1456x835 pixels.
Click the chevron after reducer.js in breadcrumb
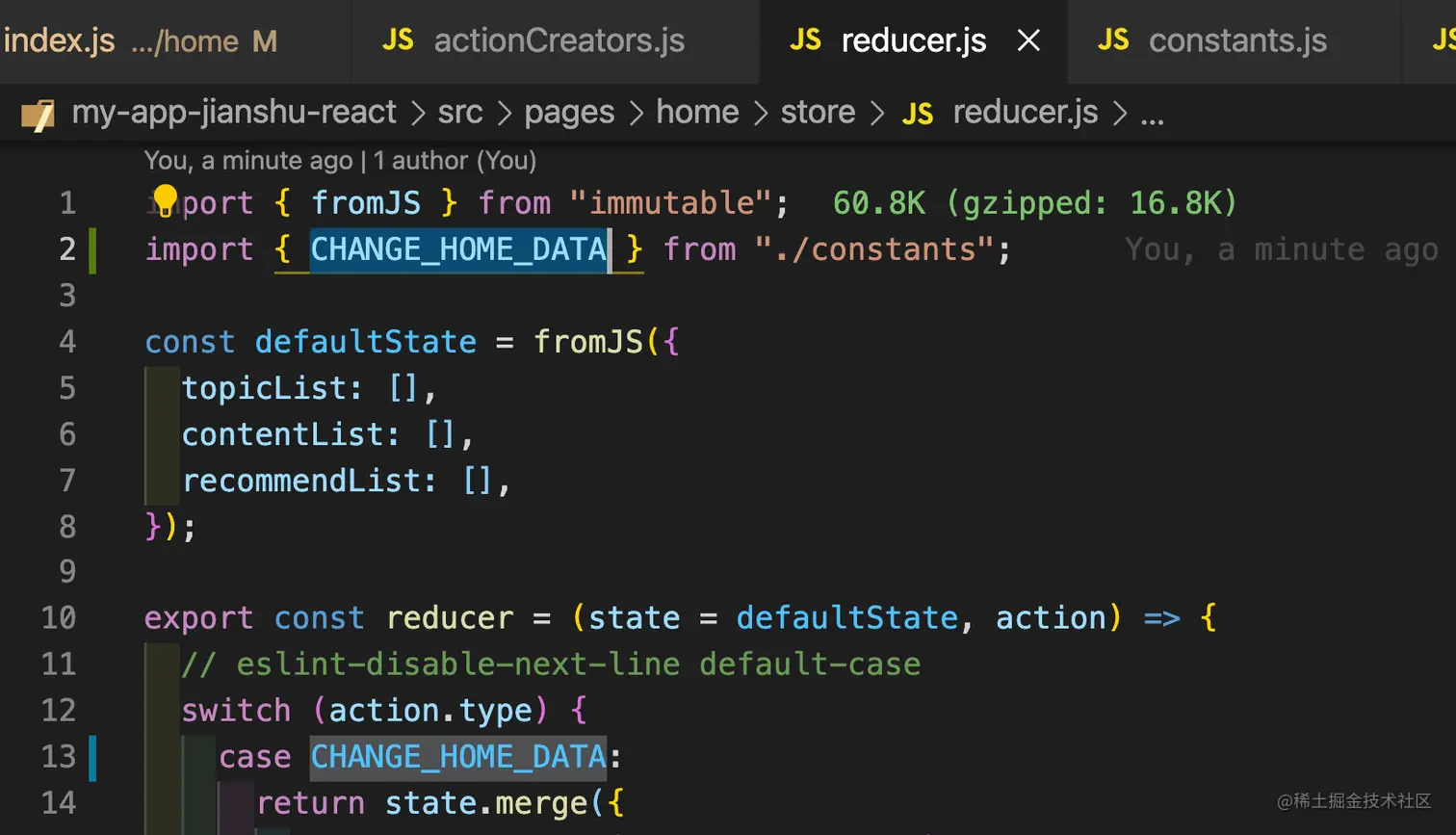(x=1119, y=114)
